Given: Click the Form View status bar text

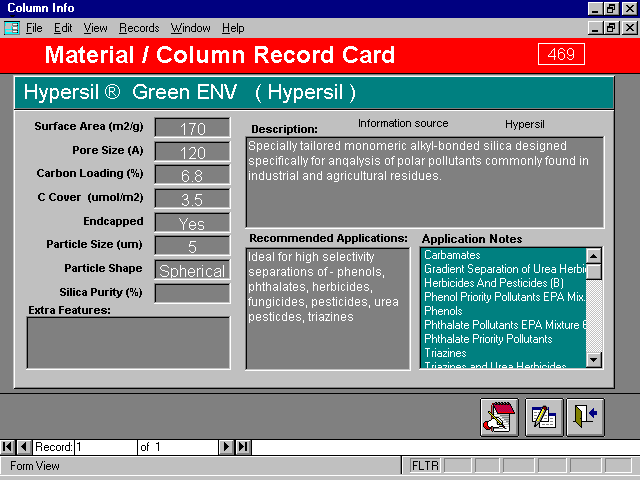Looking at the screenshot, I should [35, 466].
